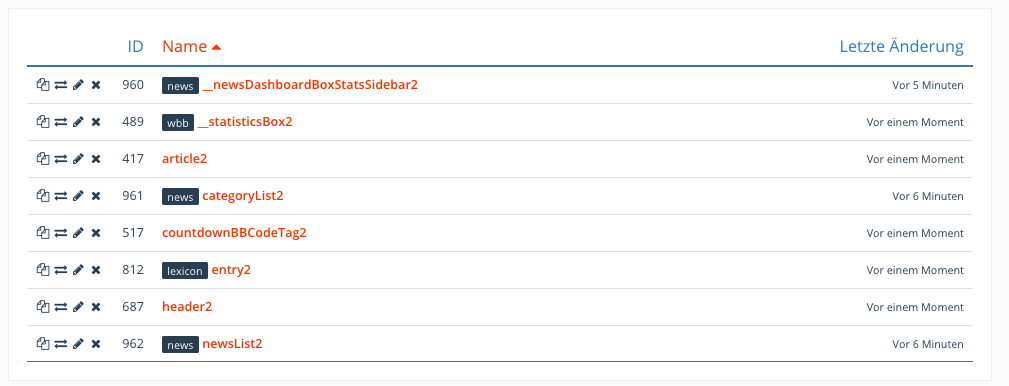Sort by Letzte Änderung column
This screenshot has width=1009, height=386.
point(902,46)
